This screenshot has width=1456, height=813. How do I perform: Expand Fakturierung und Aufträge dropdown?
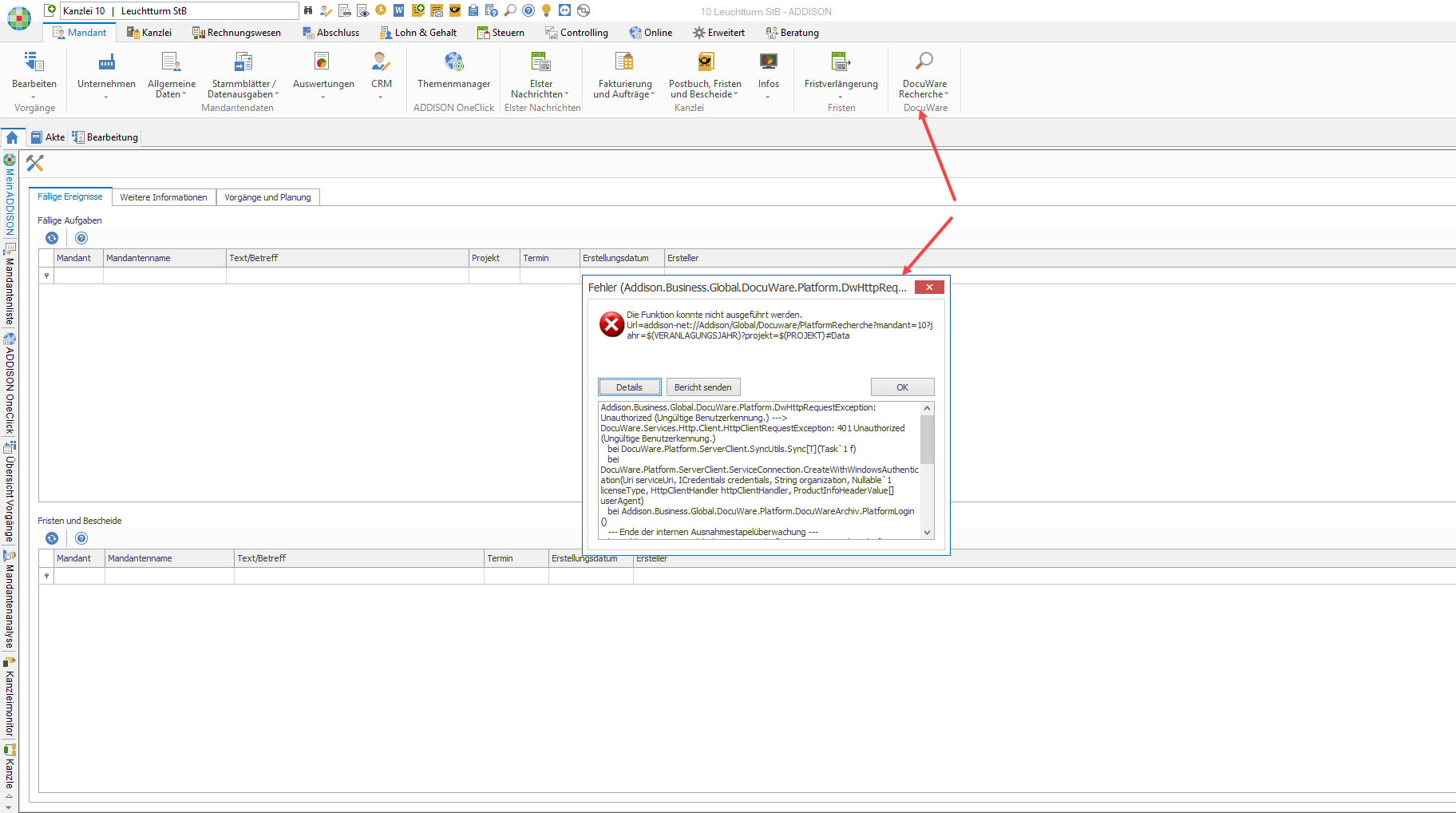pyautogui.click(x=652, y=94)
